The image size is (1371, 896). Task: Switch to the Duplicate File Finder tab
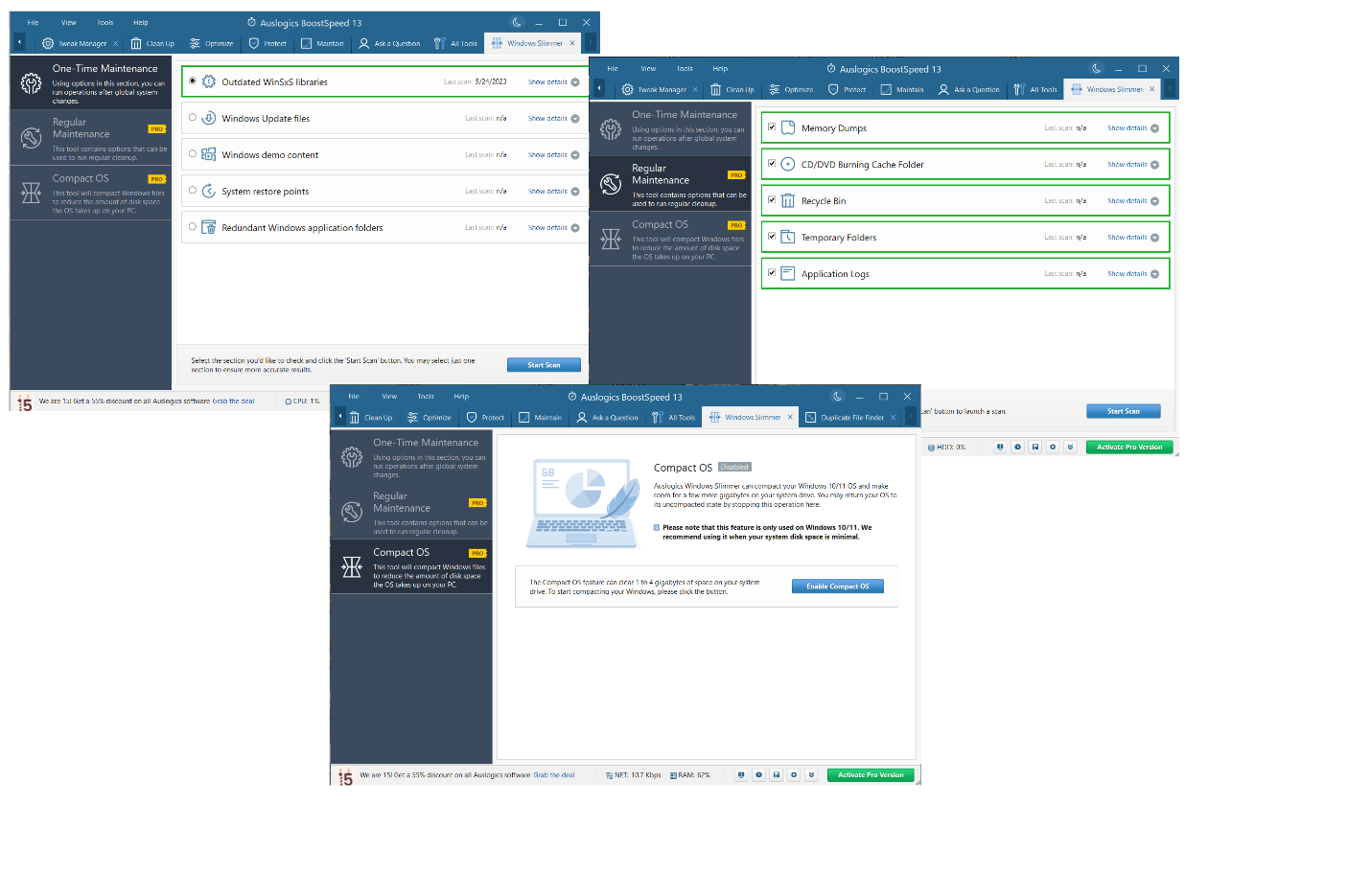(x=846, y=418)
